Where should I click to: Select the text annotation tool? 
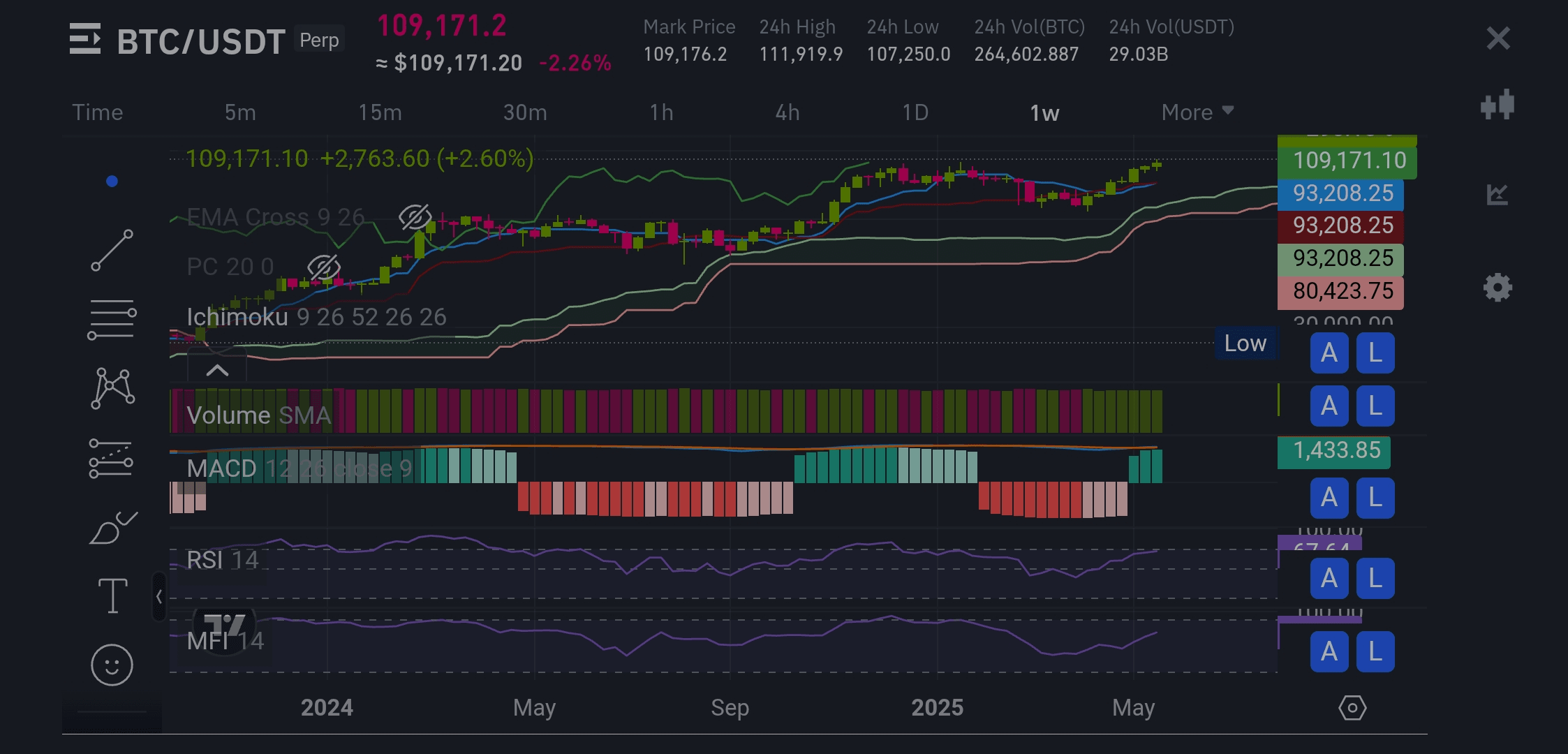coord(112,596)
